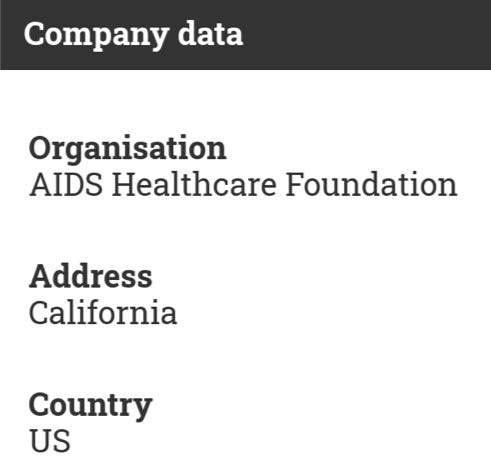Click the word AIDS in the organisation name
Viewport: 491px width, 474px height.
(x=66, y=185)
